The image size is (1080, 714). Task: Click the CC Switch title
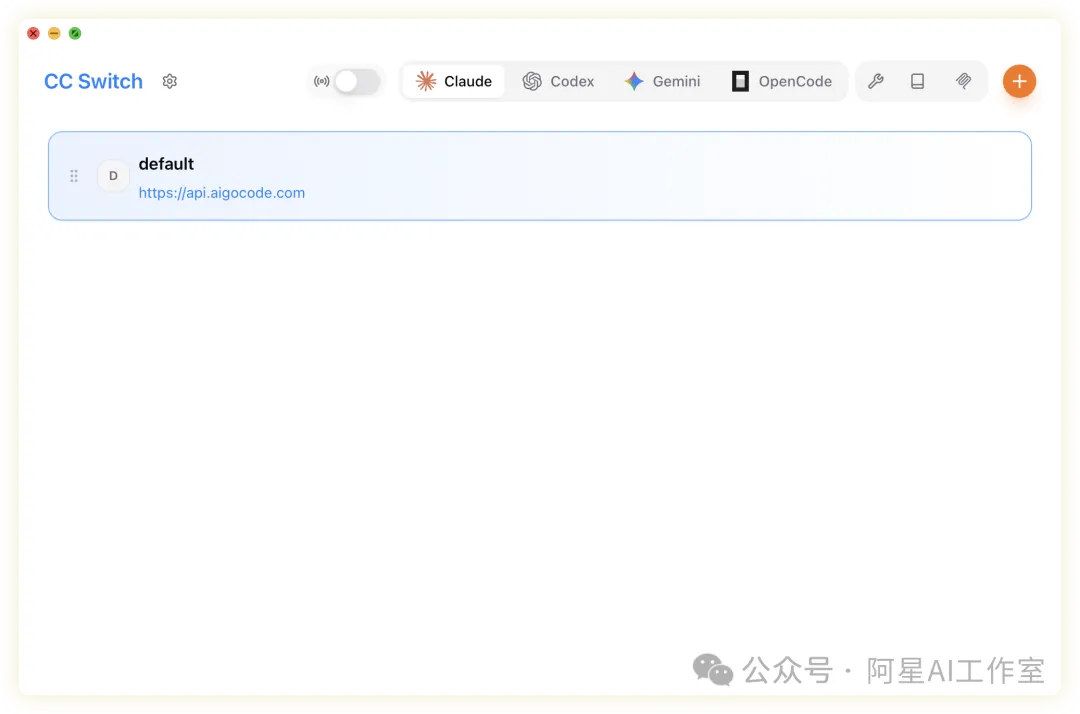[93, 82]
